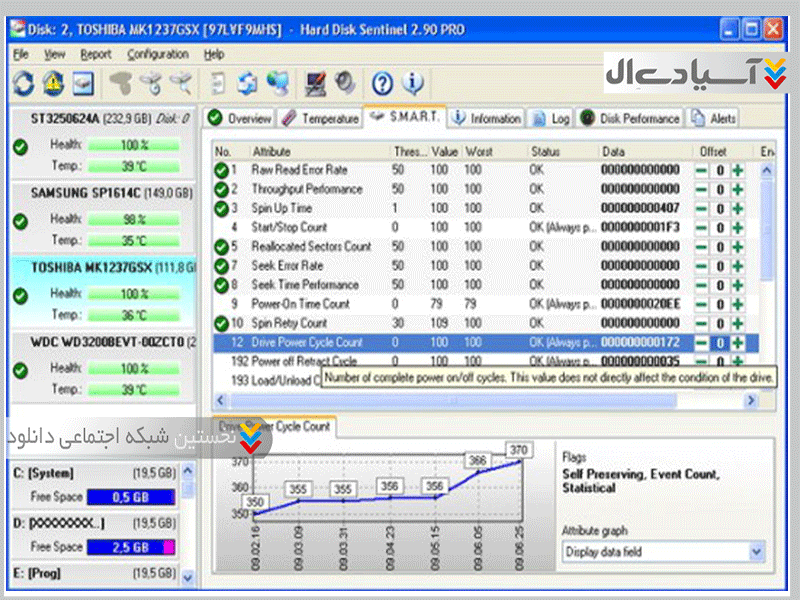Click the yellow warning alert toolbar icon
Screen dimensions: 800x600
tap(53, 82)
